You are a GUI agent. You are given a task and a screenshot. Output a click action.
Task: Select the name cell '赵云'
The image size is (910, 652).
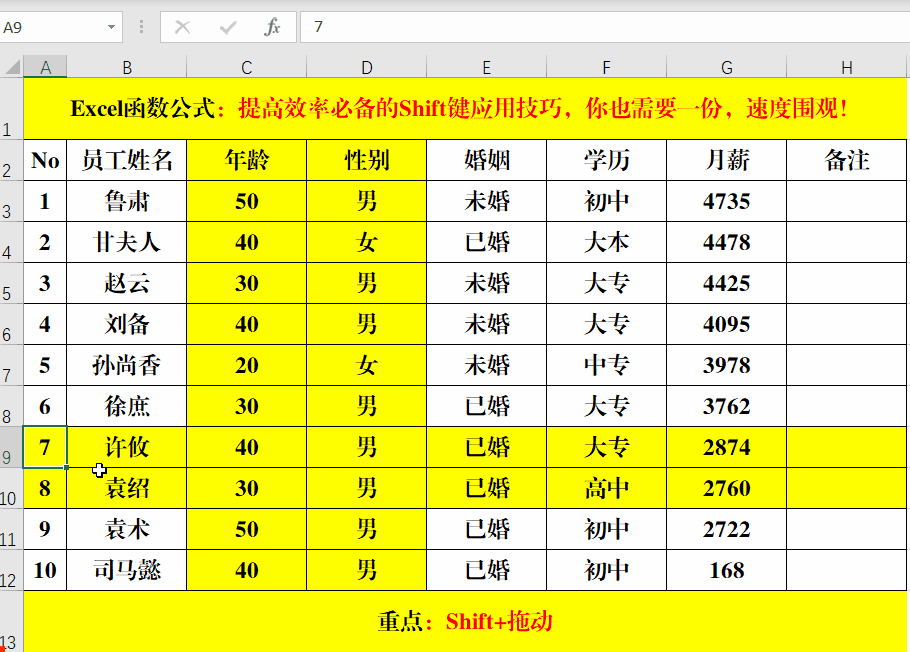[127, 283]
